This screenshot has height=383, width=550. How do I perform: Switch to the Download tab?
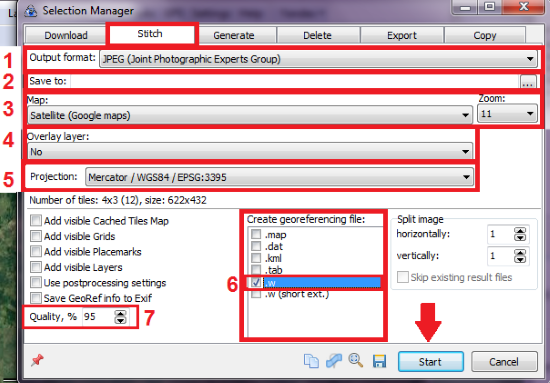click(66, 35)
